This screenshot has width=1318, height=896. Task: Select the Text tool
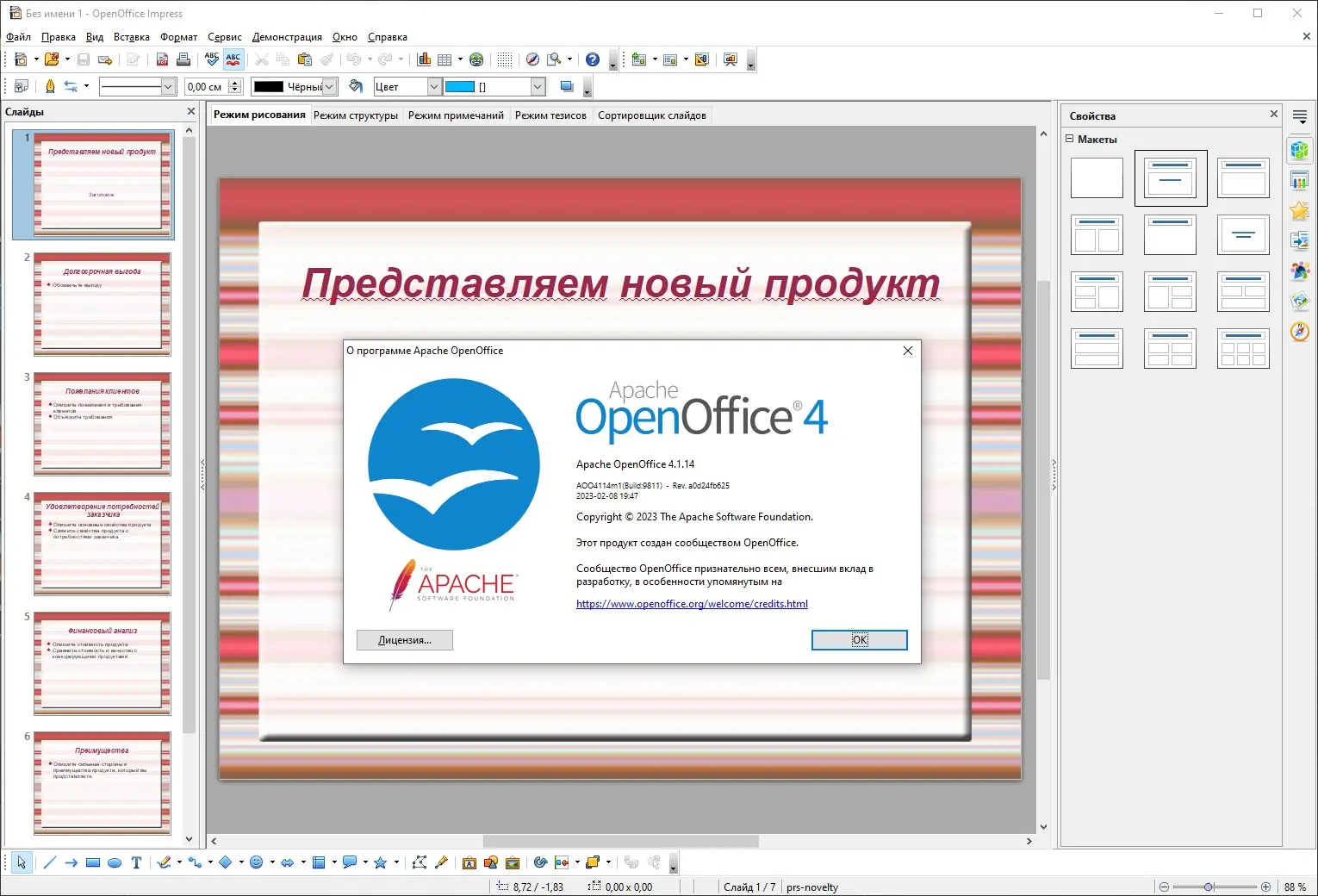(x=136, y=862)
